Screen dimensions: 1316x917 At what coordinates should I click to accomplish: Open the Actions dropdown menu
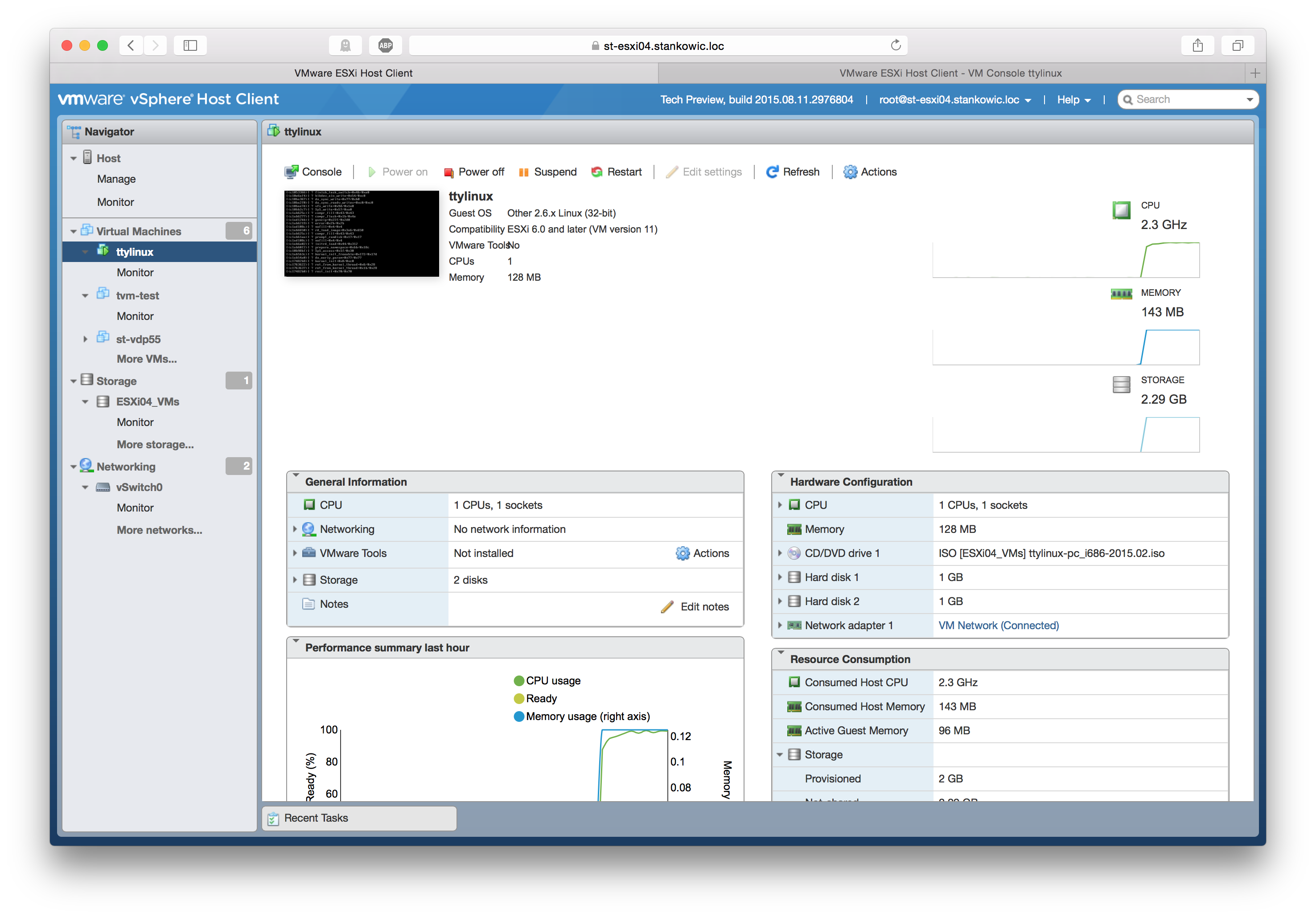pos(871,171)
